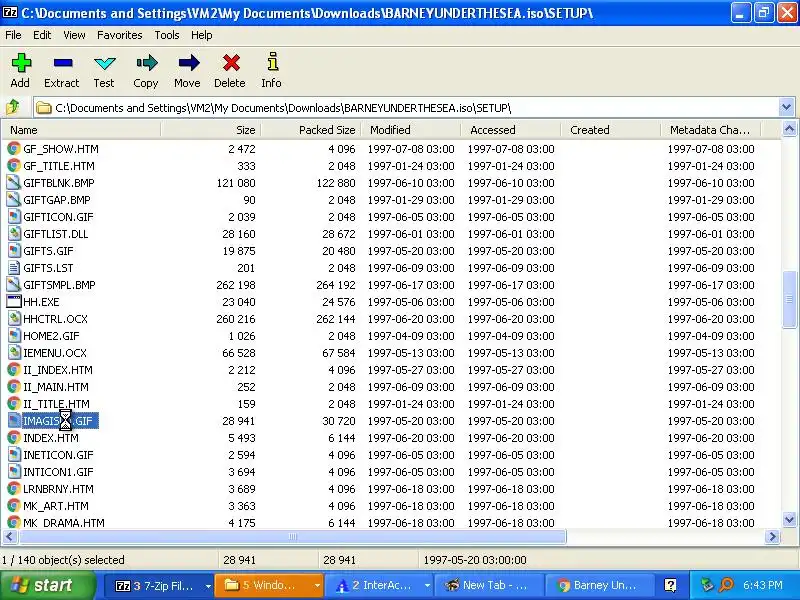Click the Start button
Image resolution: width=800 pixels, height=600 pixels.
point(47,585)
